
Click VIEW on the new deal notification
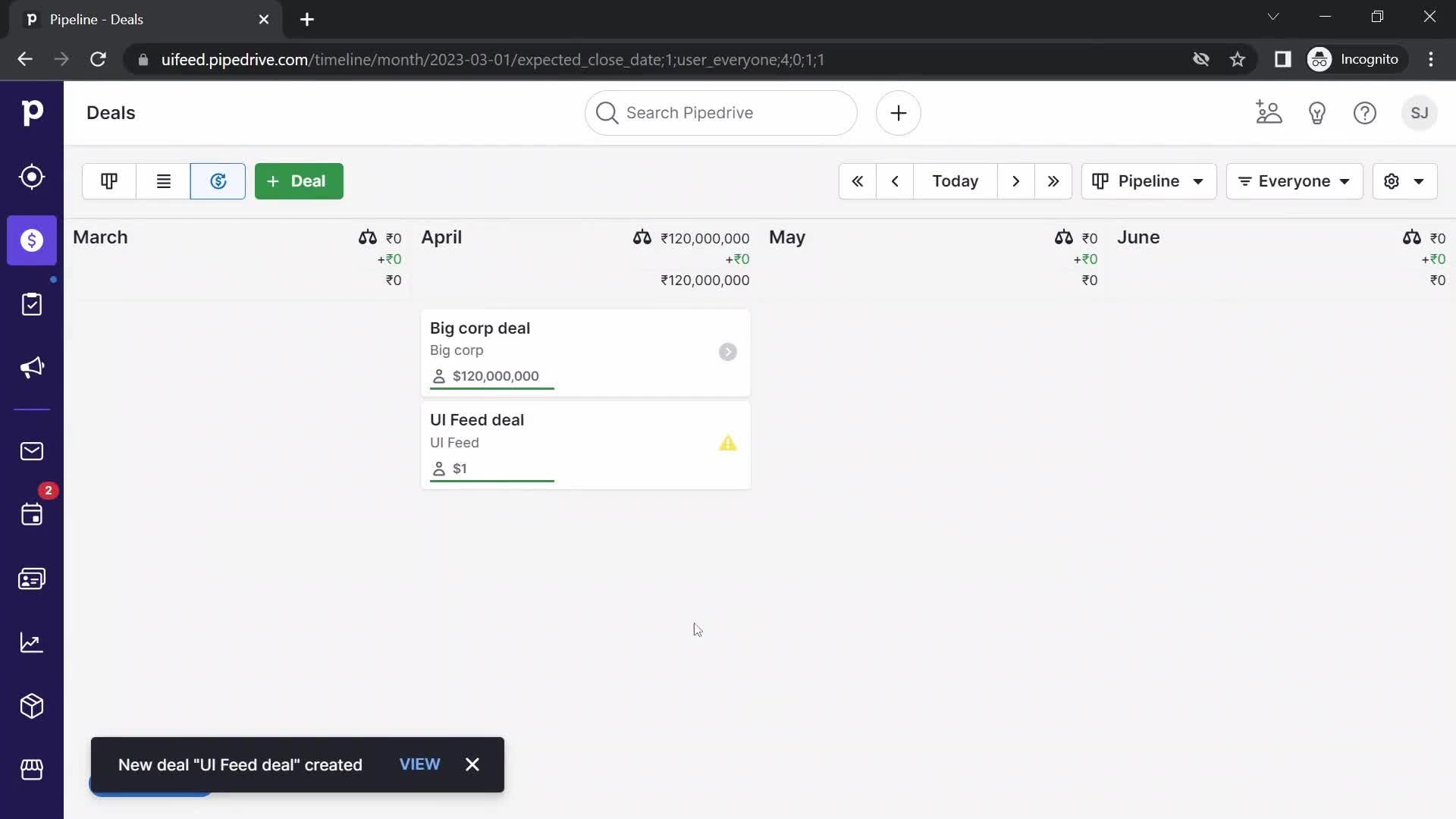pos(420,764)
